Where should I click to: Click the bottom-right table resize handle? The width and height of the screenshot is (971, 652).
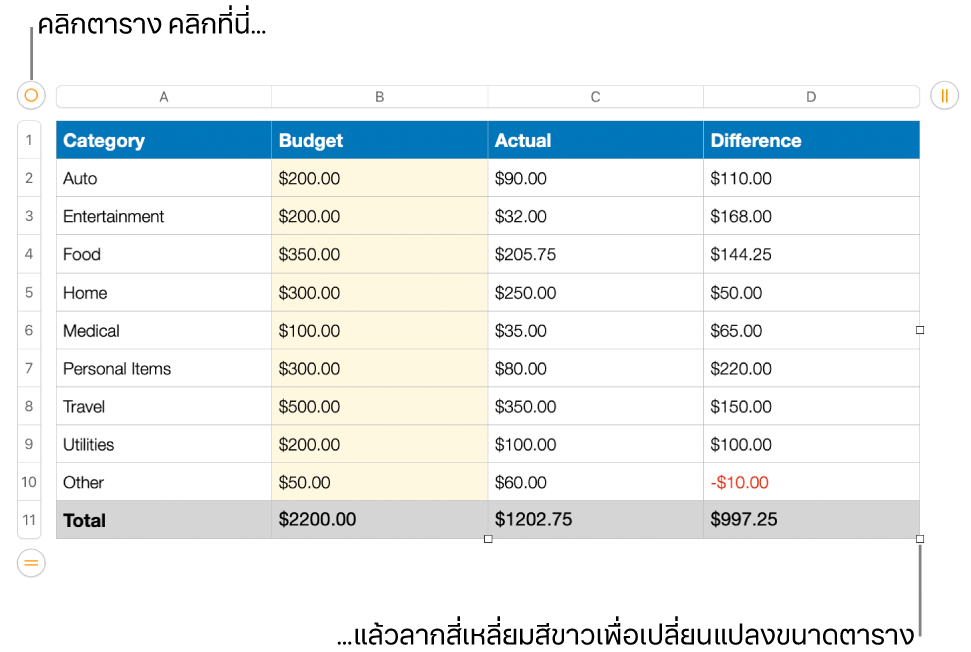tap(920, 539)
